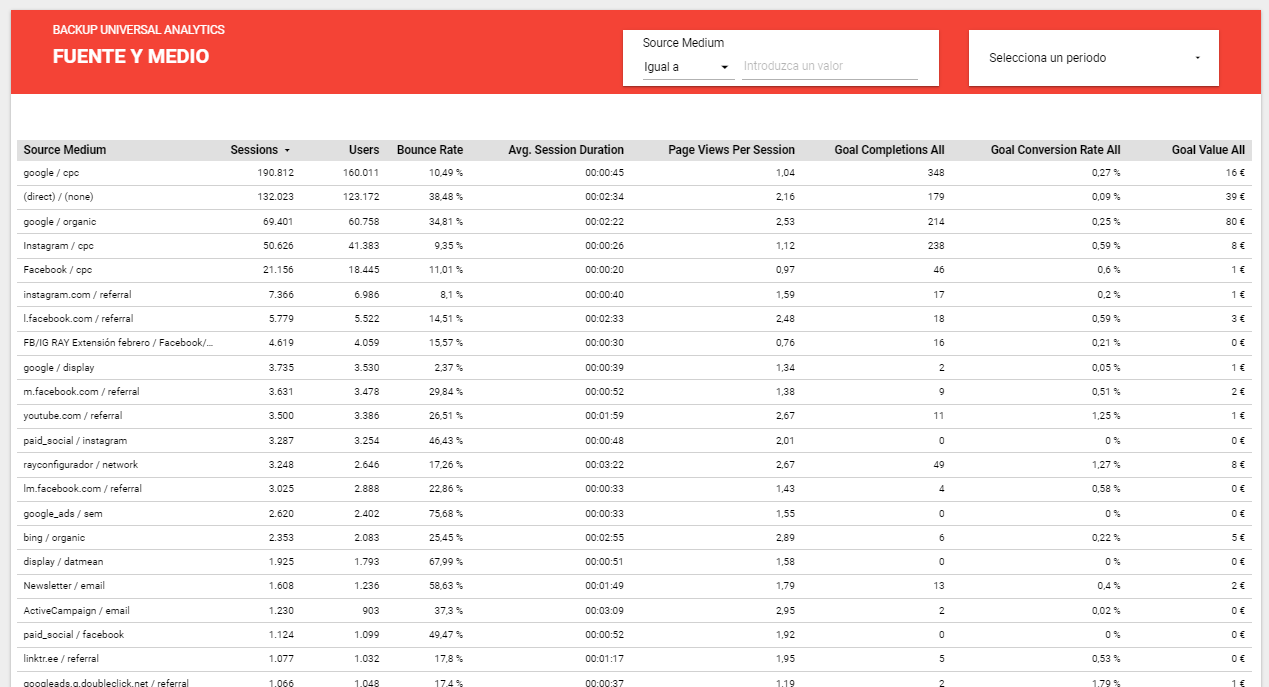Select the 'Instagram / cpc' row
Image resolution: width=1269 pixels, height=687 pixels.
(x=634, y=246)
